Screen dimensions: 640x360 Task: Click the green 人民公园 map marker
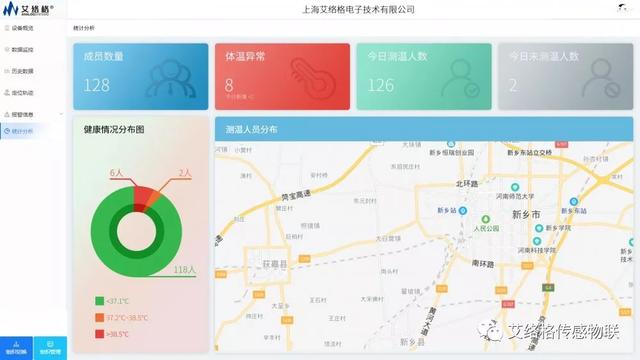click(x=485, y=220)
